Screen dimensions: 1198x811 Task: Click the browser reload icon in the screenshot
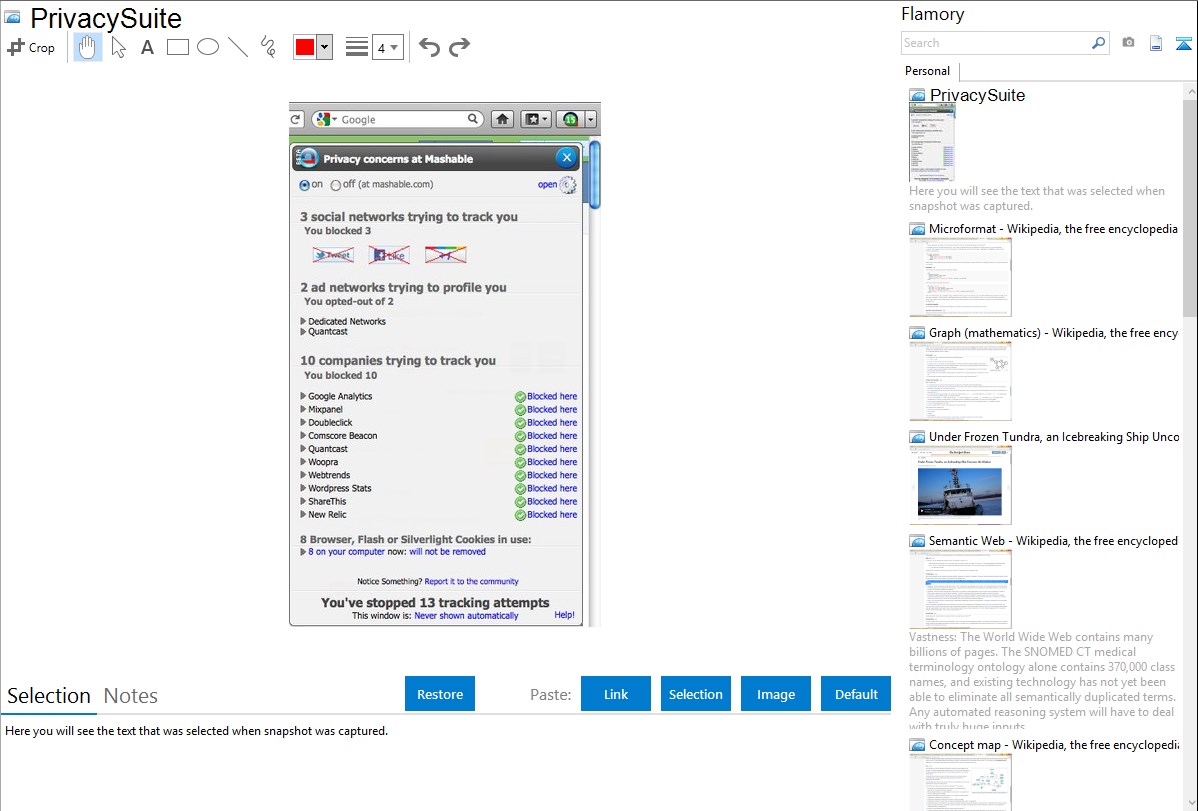296,119
